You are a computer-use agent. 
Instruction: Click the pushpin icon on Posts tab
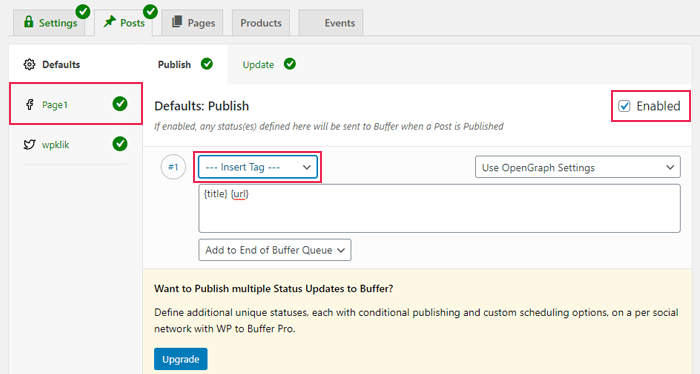[x=109, y=22]
